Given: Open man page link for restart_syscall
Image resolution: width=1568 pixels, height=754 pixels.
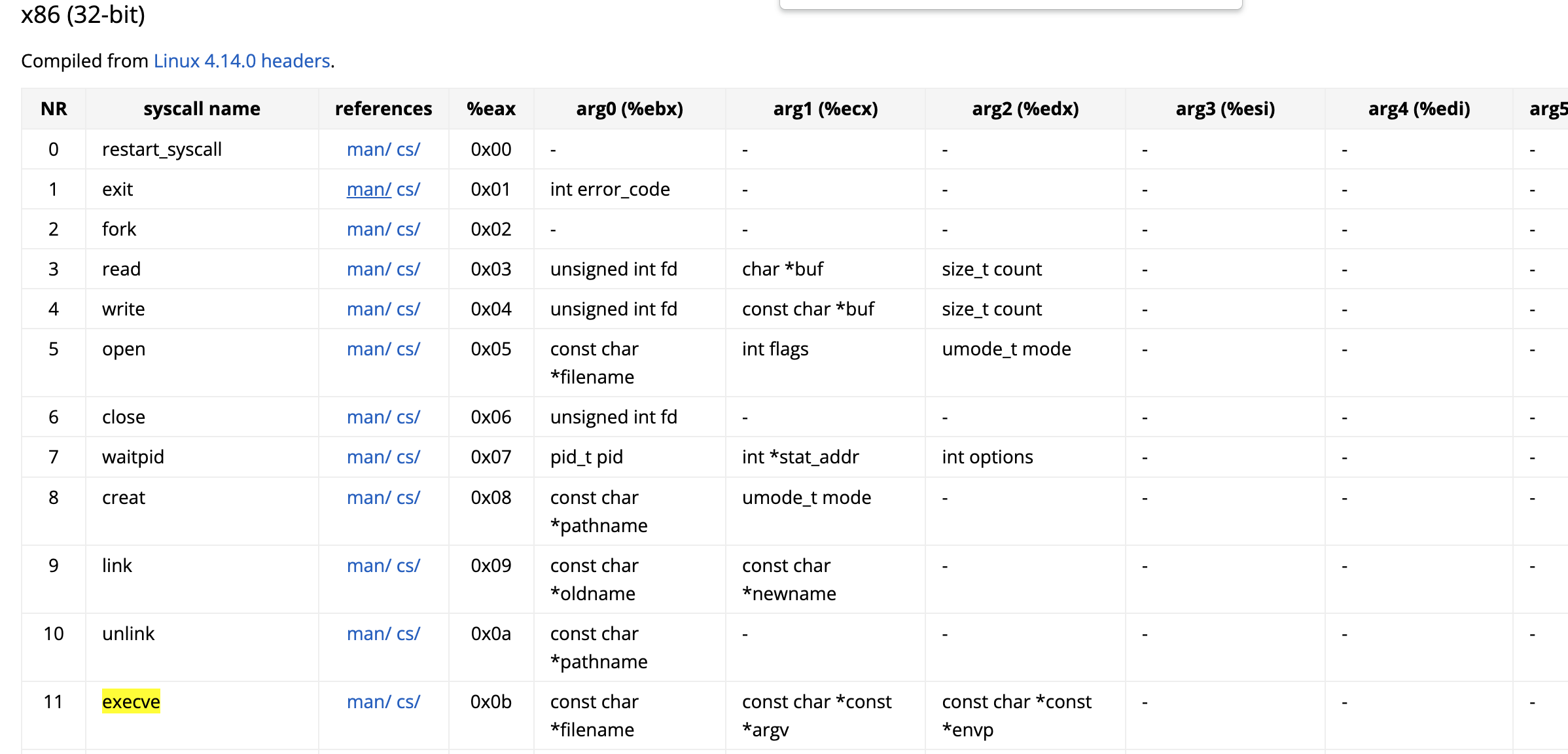Looking at the screenshot, I should click(x=368, y=149).
